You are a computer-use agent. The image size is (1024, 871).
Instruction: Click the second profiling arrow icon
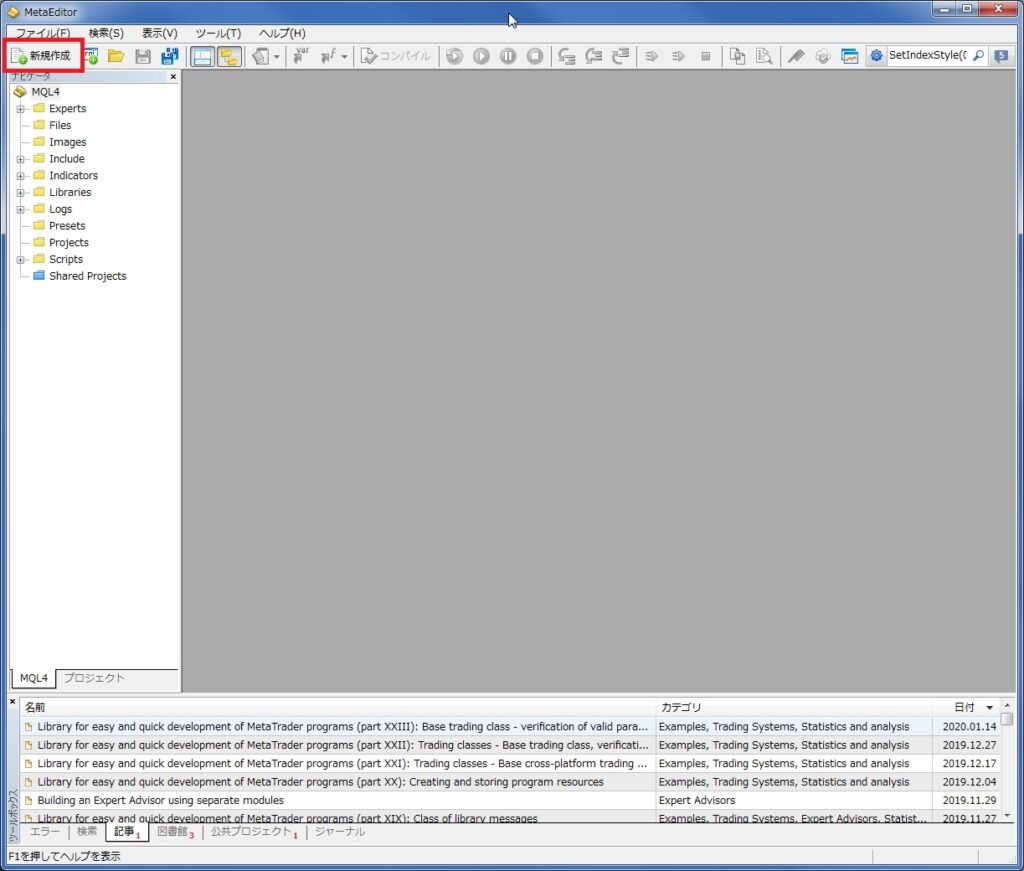(x=679, y=57)
